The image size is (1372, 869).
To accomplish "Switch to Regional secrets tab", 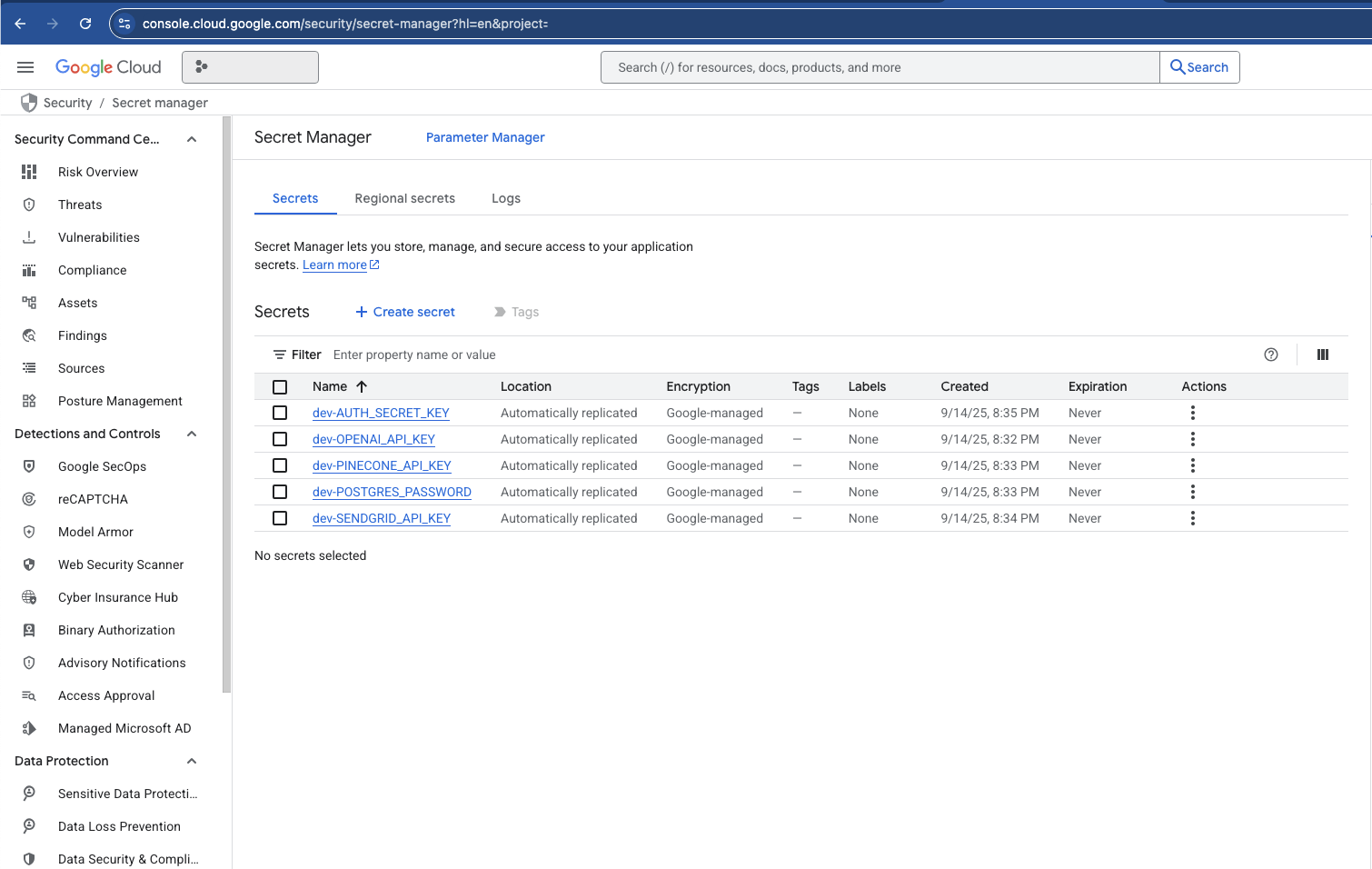I will (405, 198).
